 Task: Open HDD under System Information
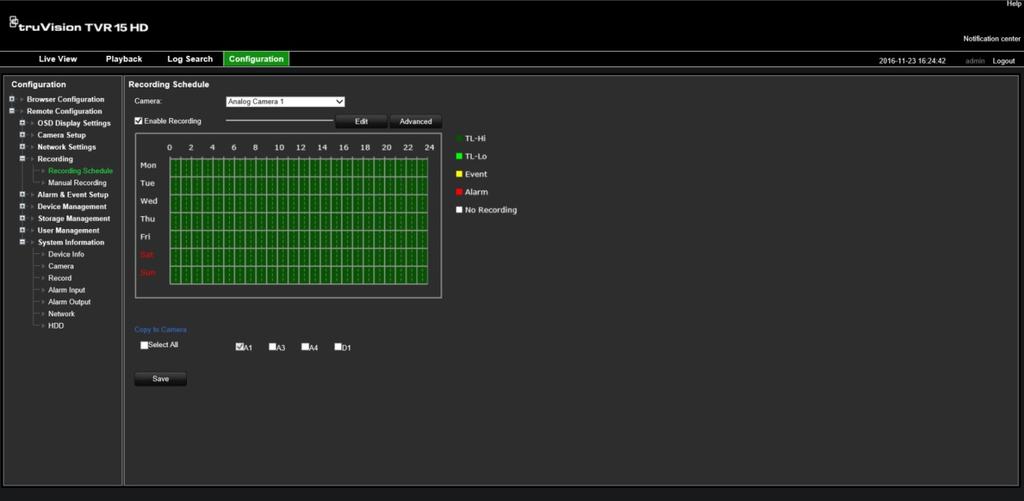point(56,325)
